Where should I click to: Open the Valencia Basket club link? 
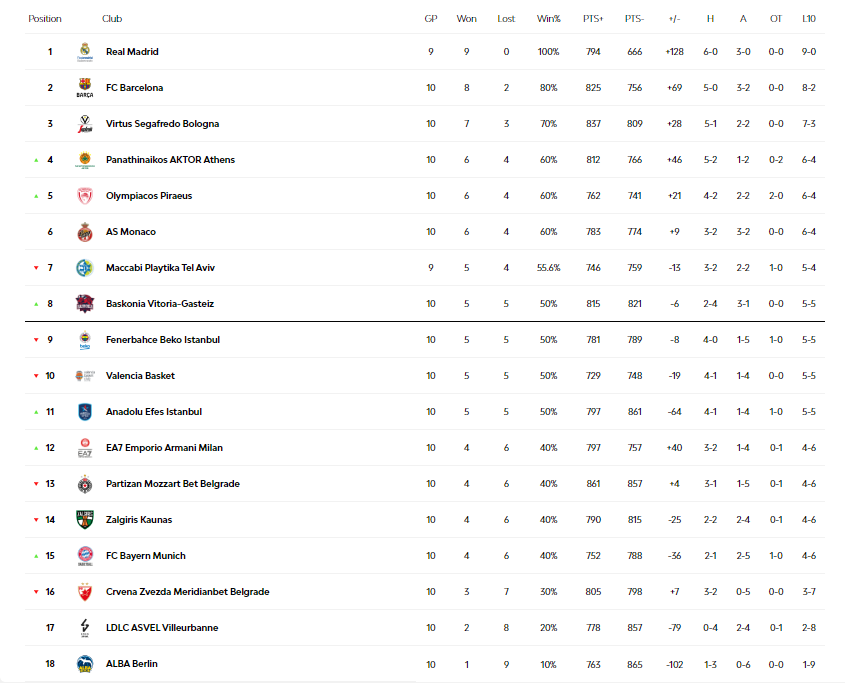(x=140, y=376)
